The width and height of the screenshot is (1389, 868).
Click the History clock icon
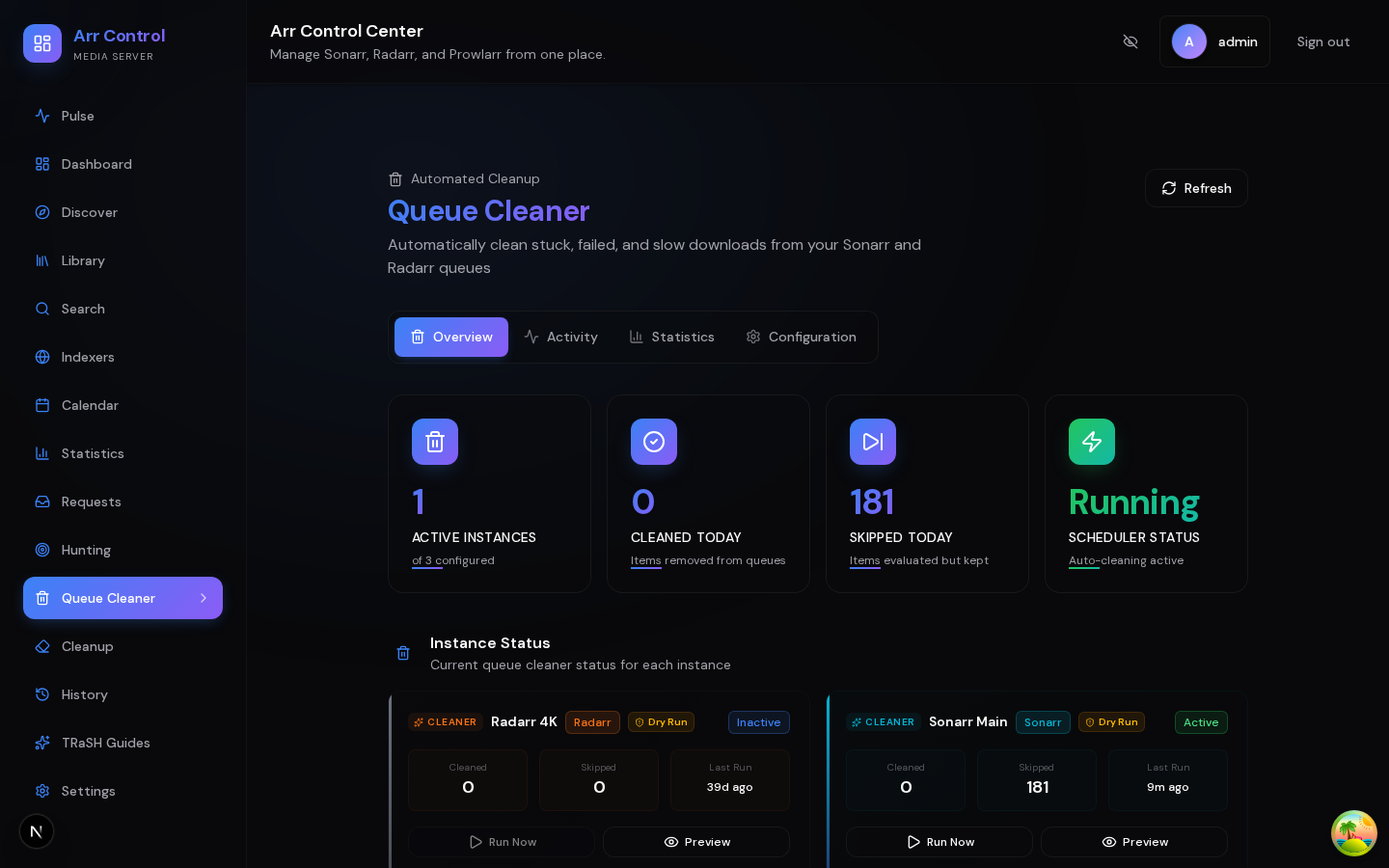(x=42, y=694)
